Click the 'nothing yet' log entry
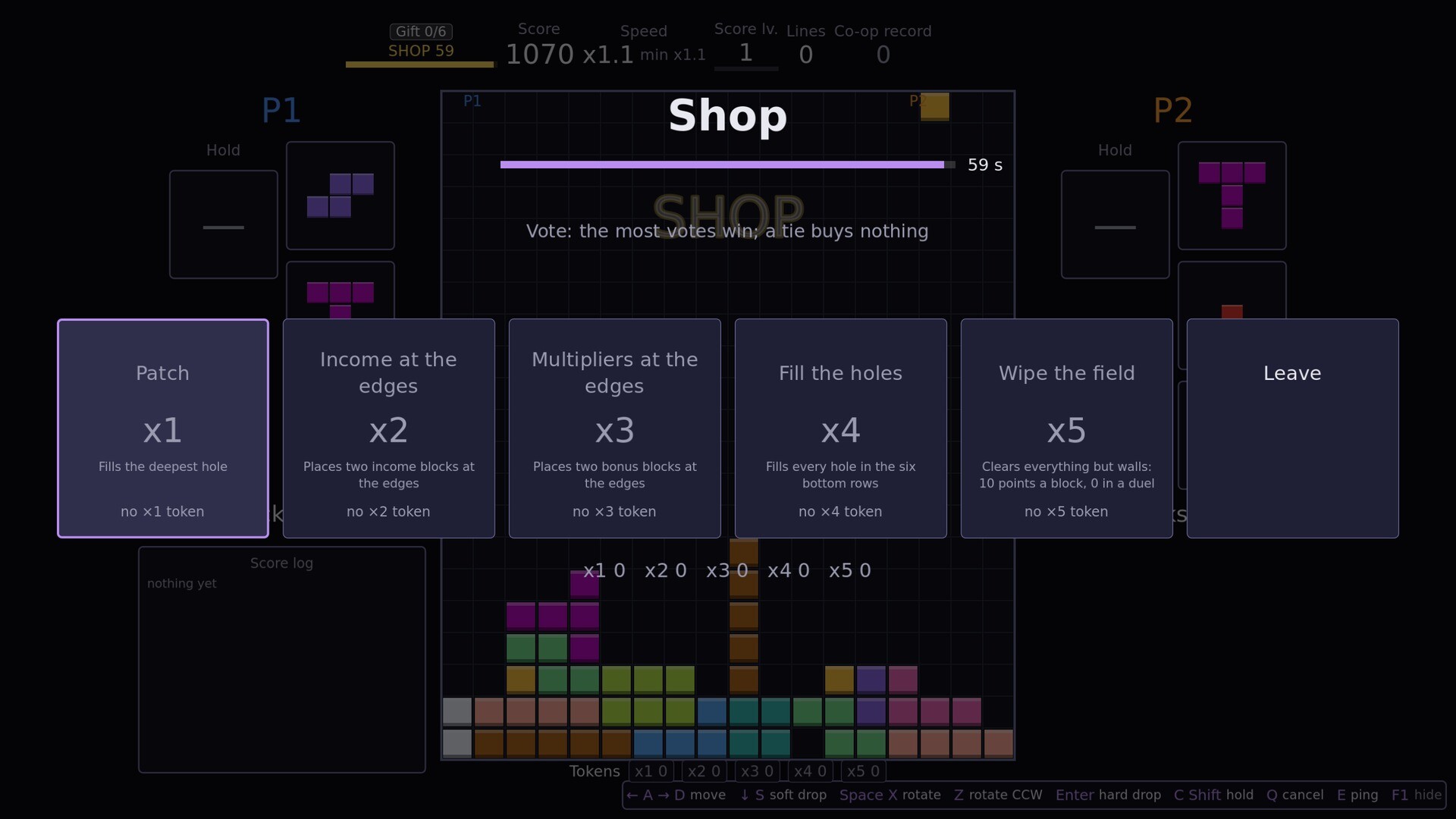 pyautogui.click(x=182, y=583)
